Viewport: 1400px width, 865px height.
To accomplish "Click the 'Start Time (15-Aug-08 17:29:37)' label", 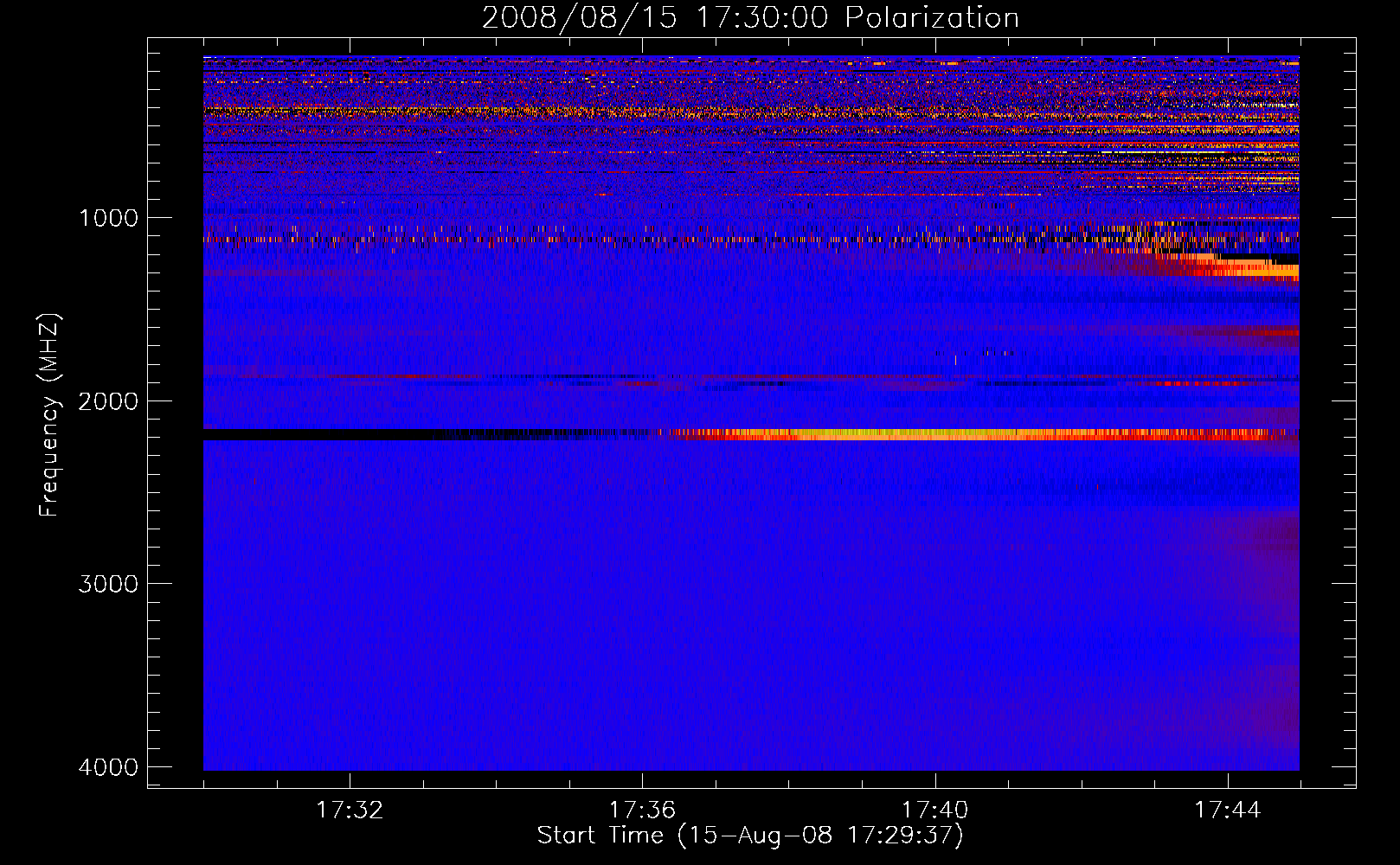I will pos(750,836).
